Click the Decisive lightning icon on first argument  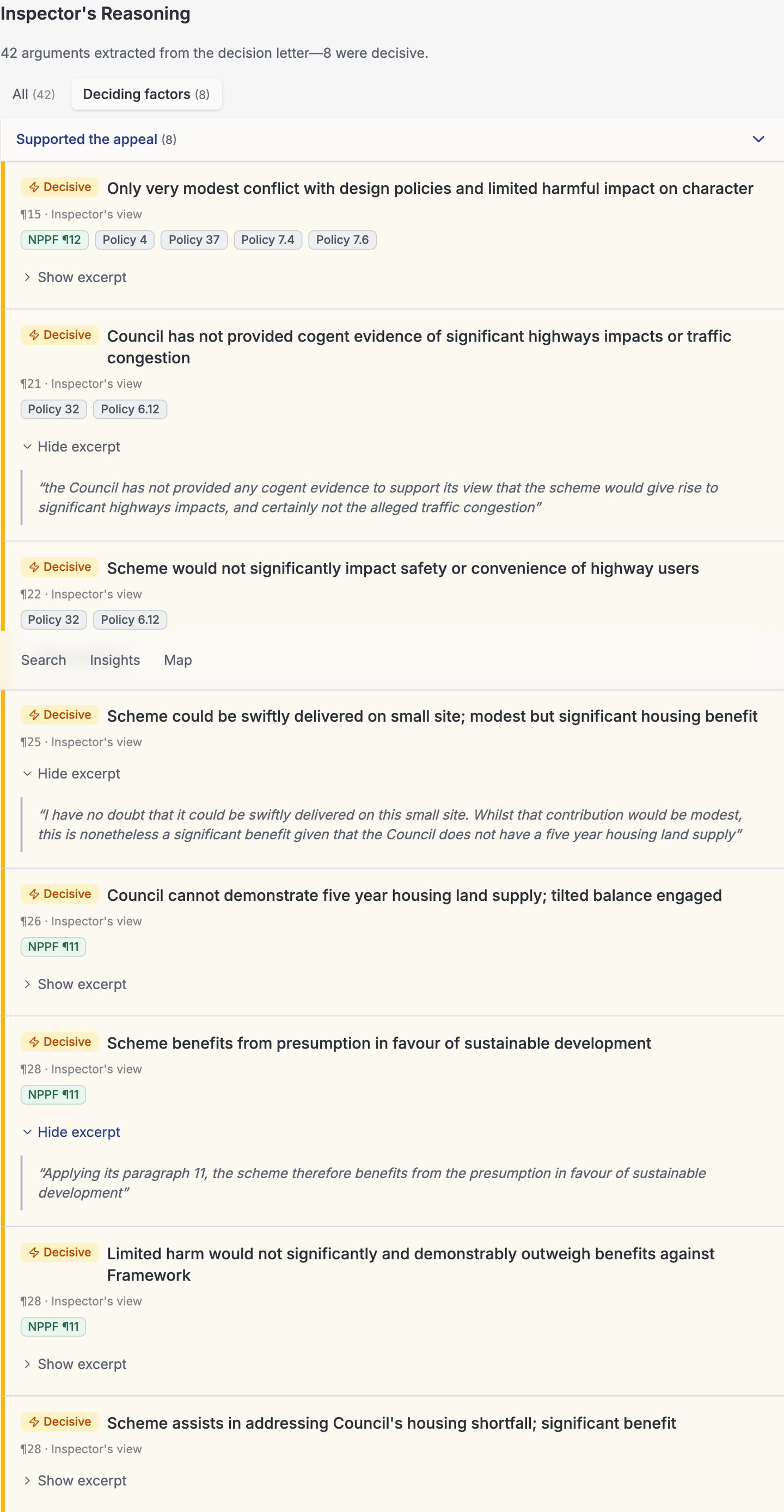tap(34, 187)
